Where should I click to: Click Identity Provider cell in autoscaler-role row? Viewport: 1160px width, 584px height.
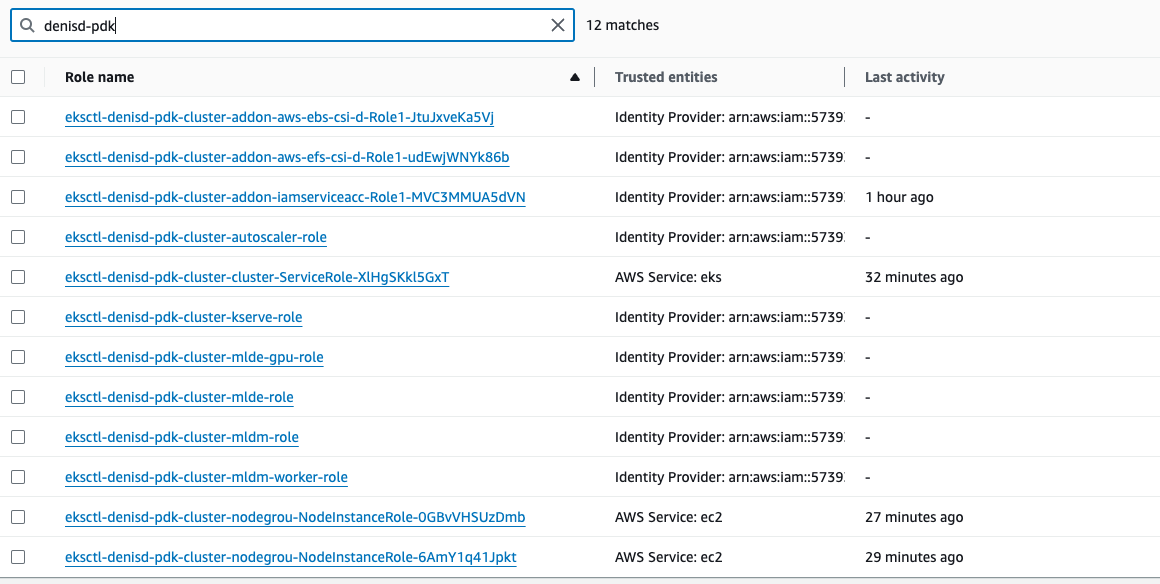point(729,237)
